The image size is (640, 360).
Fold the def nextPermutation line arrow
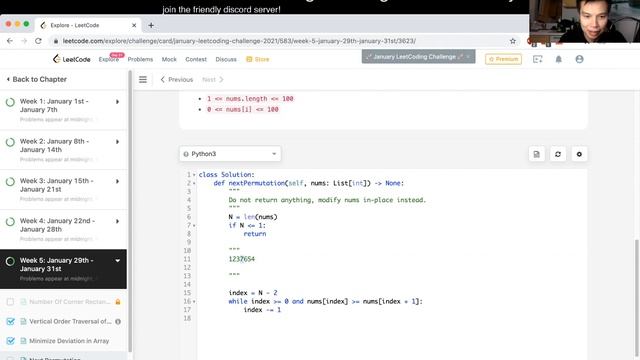(194, 183)
